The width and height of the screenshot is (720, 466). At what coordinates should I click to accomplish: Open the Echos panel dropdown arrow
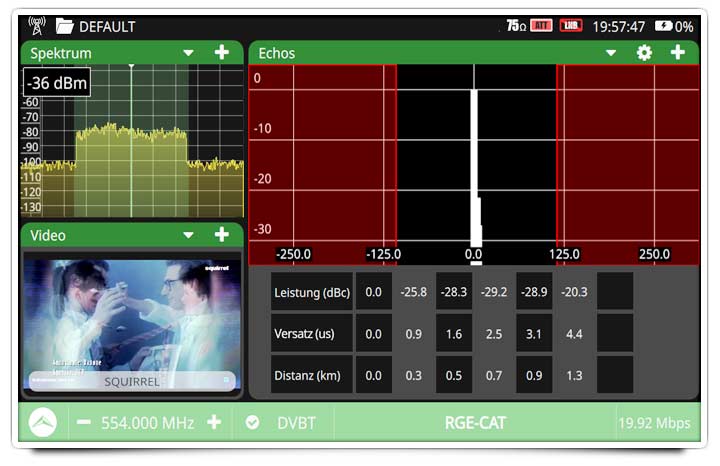611,53
